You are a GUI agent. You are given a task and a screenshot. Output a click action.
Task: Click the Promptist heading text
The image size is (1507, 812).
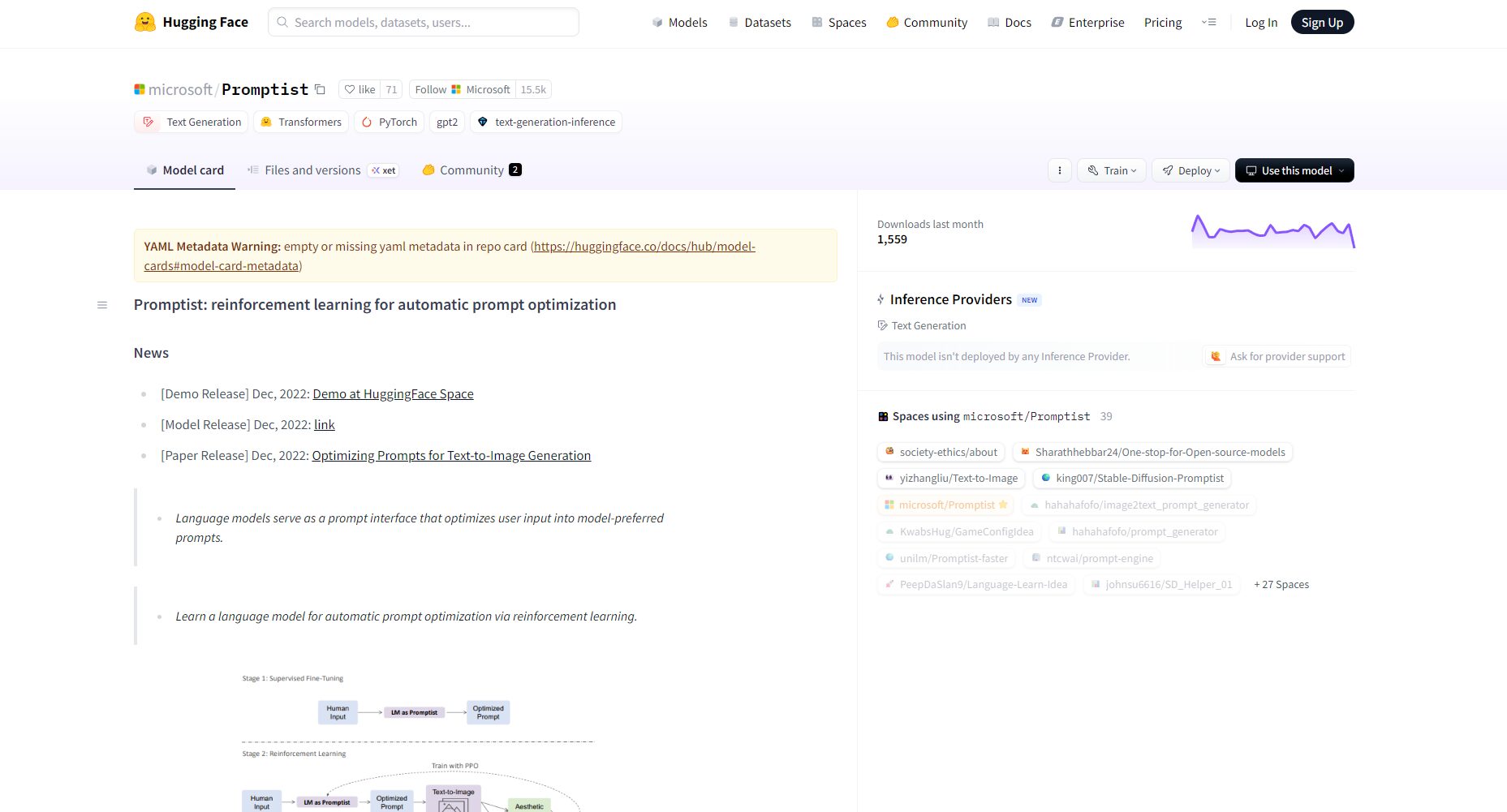[375, 304]
